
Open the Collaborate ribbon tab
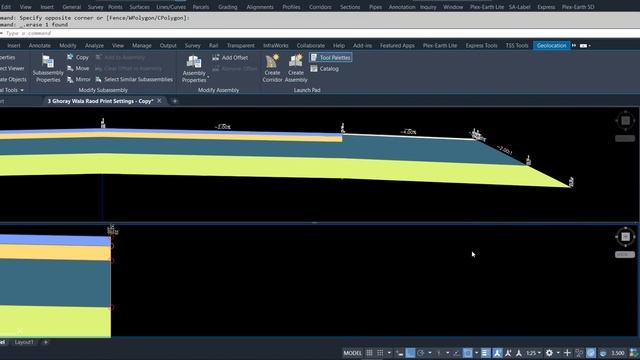(311, 46)
